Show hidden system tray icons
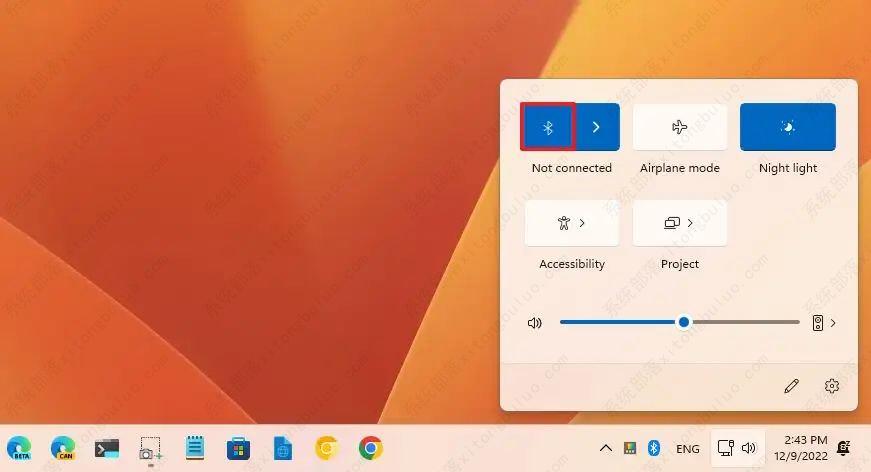This screenshot has height=472, width=871. (x=605, y=448)
